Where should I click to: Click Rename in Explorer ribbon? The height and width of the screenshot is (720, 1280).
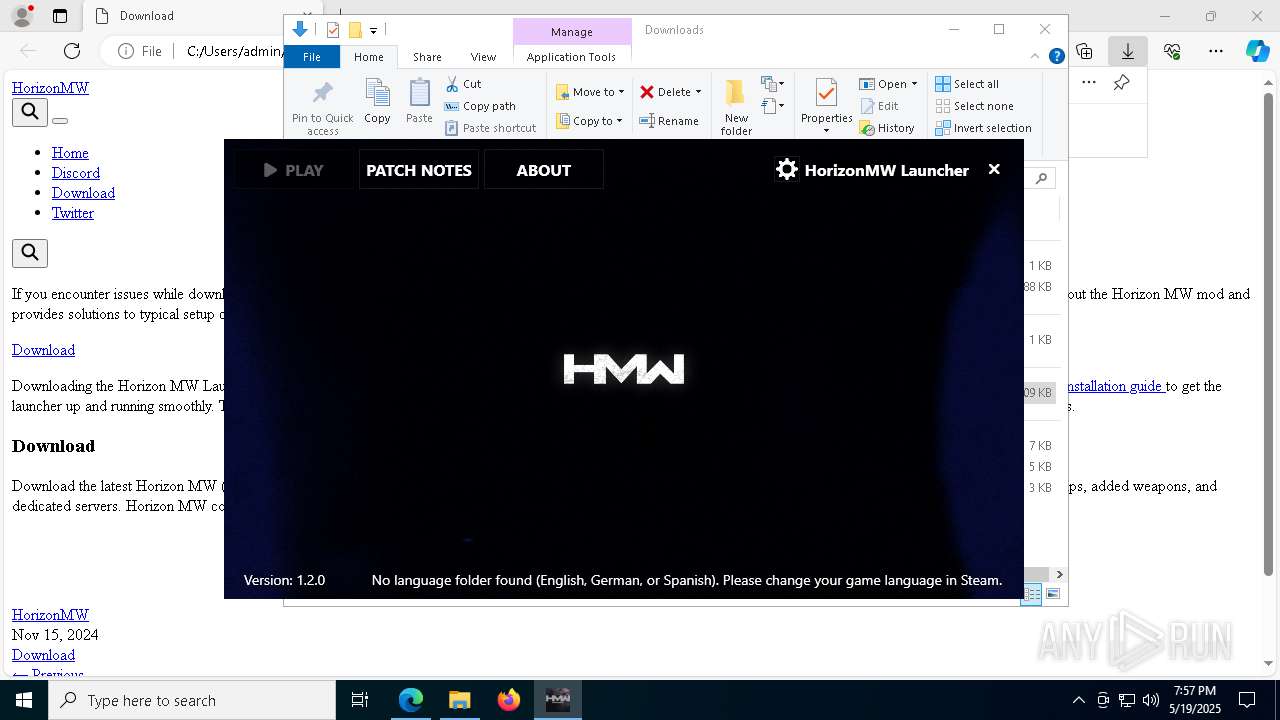[669, 121]
